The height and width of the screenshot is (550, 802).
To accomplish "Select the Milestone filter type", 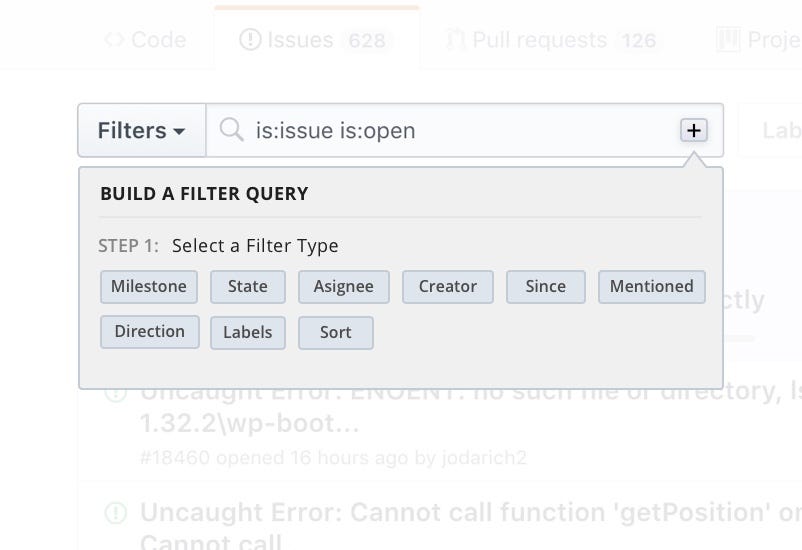I will (149, 287).
